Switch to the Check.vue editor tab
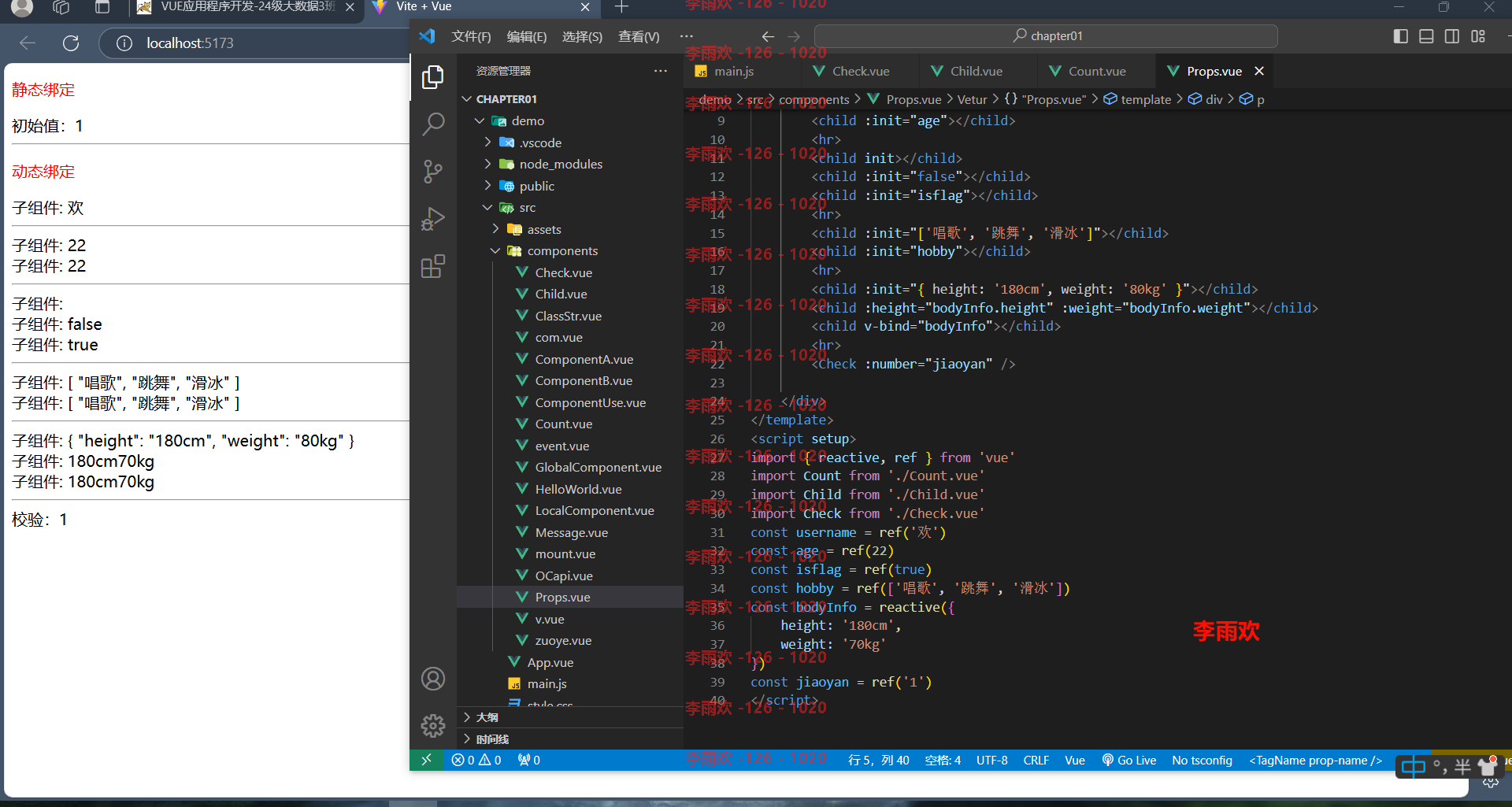 [x=861, y=71]
